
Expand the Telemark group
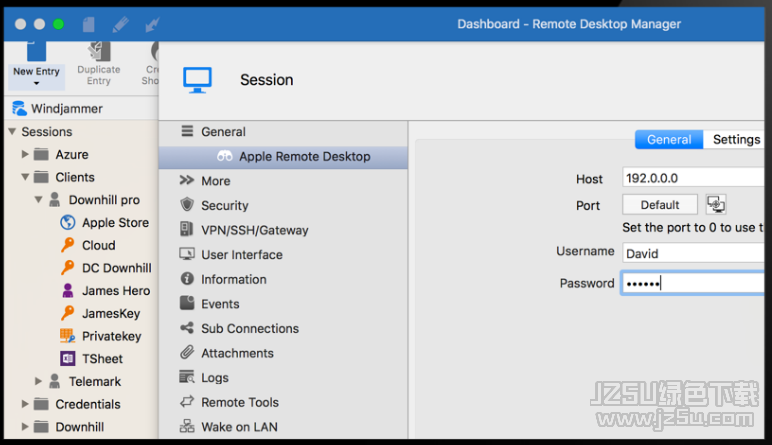click(x=38, y=381)
